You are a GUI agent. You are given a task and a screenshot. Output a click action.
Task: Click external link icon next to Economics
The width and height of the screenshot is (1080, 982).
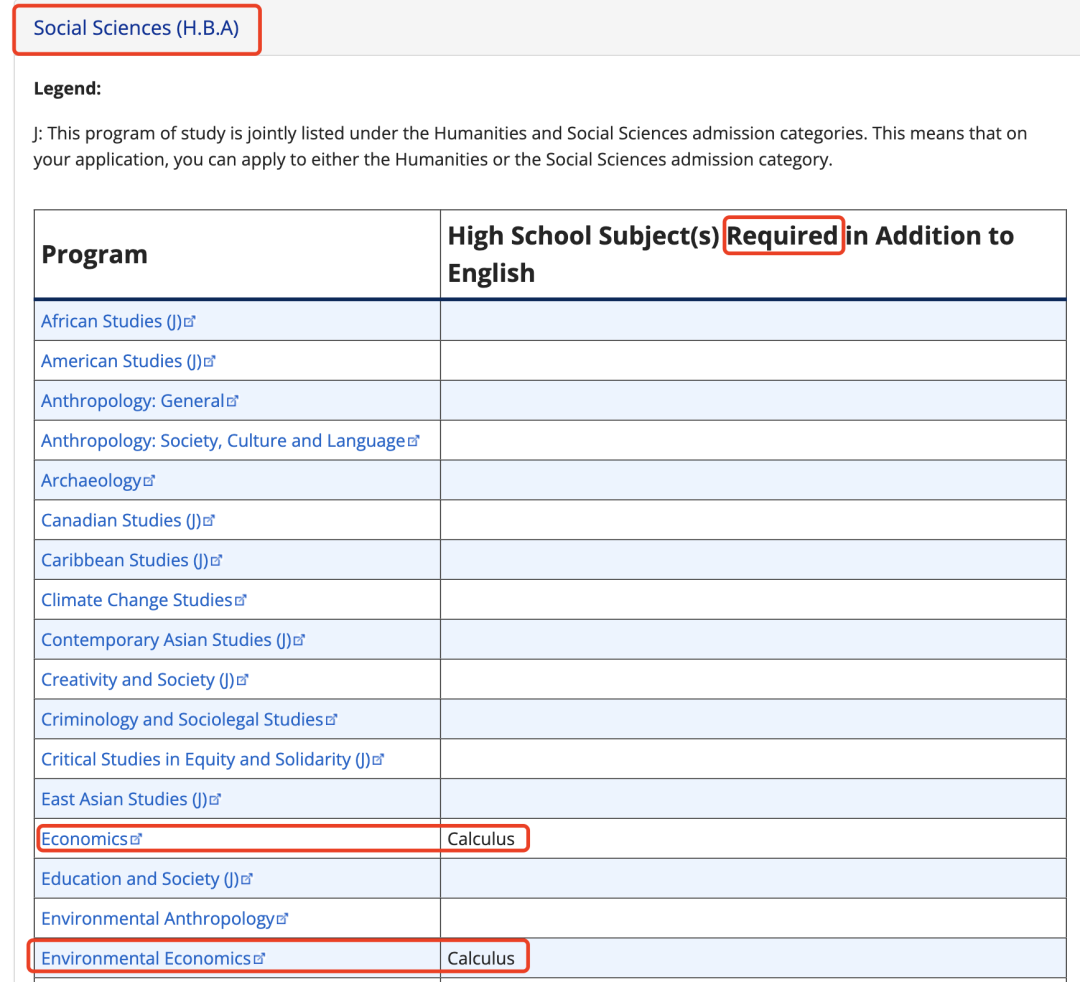(x=137, y=840)
